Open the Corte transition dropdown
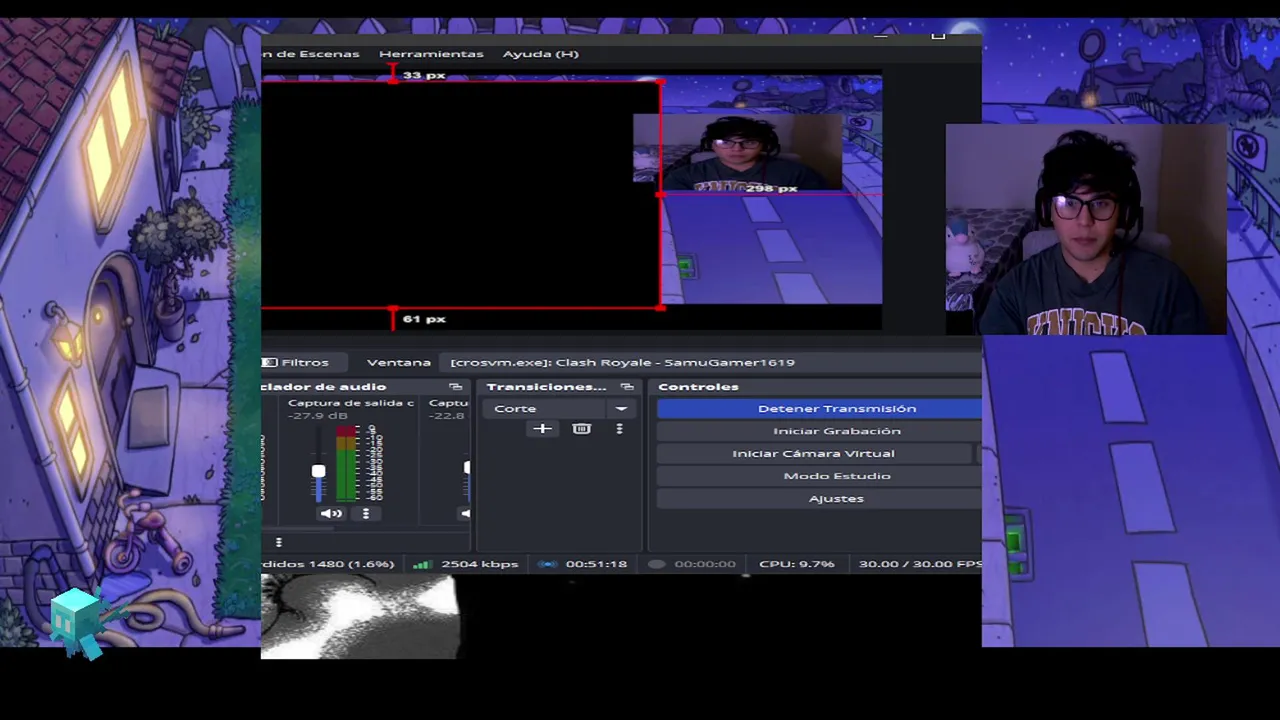This screenshot has width=1280, height=720. coord(560,408)
